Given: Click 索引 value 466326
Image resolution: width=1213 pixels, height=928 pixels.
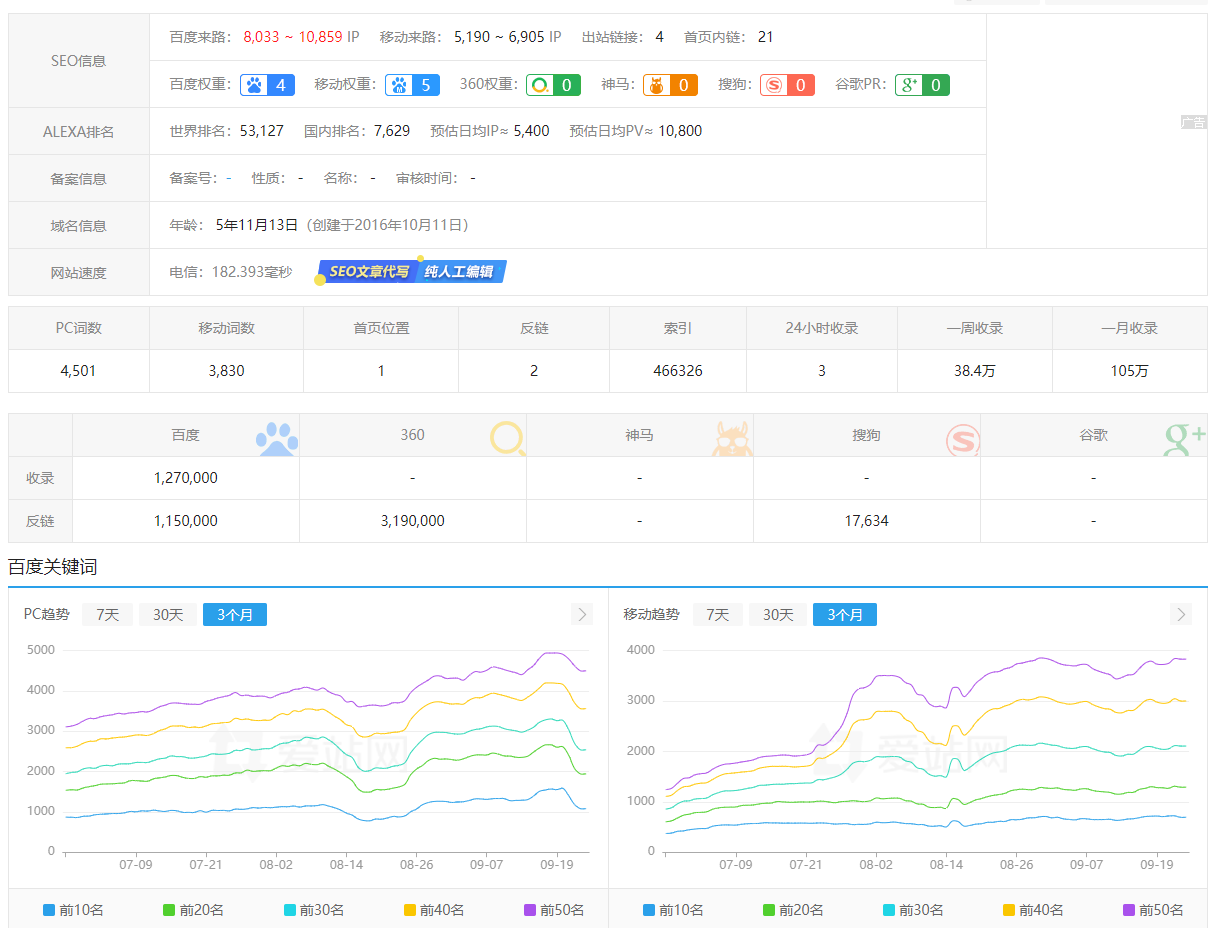Looking at the screenshot, I should tap(677, 371).
